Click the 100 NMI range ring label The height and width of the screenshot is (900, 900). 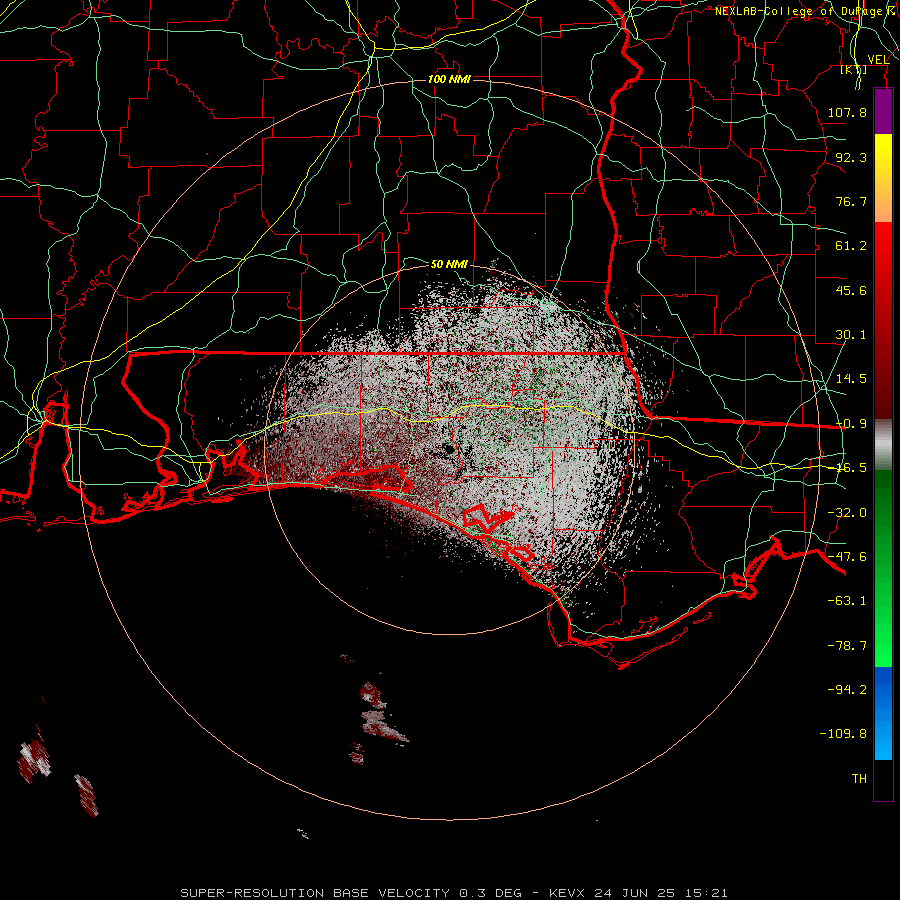tap(449, 79)
